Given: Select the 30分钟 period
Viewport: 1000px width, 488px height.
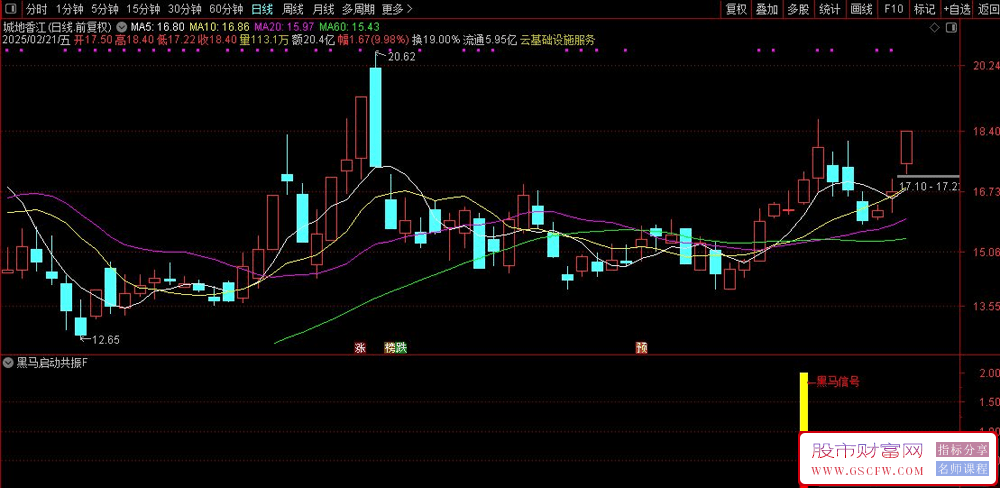Looking at the screenshot, I should (x=185, y=9).
